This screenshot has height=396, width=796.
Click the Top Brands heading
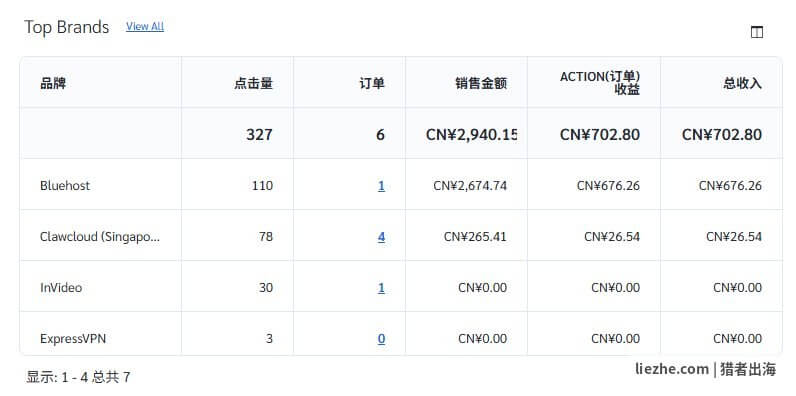pyautogui.click(x=67, y=27)
